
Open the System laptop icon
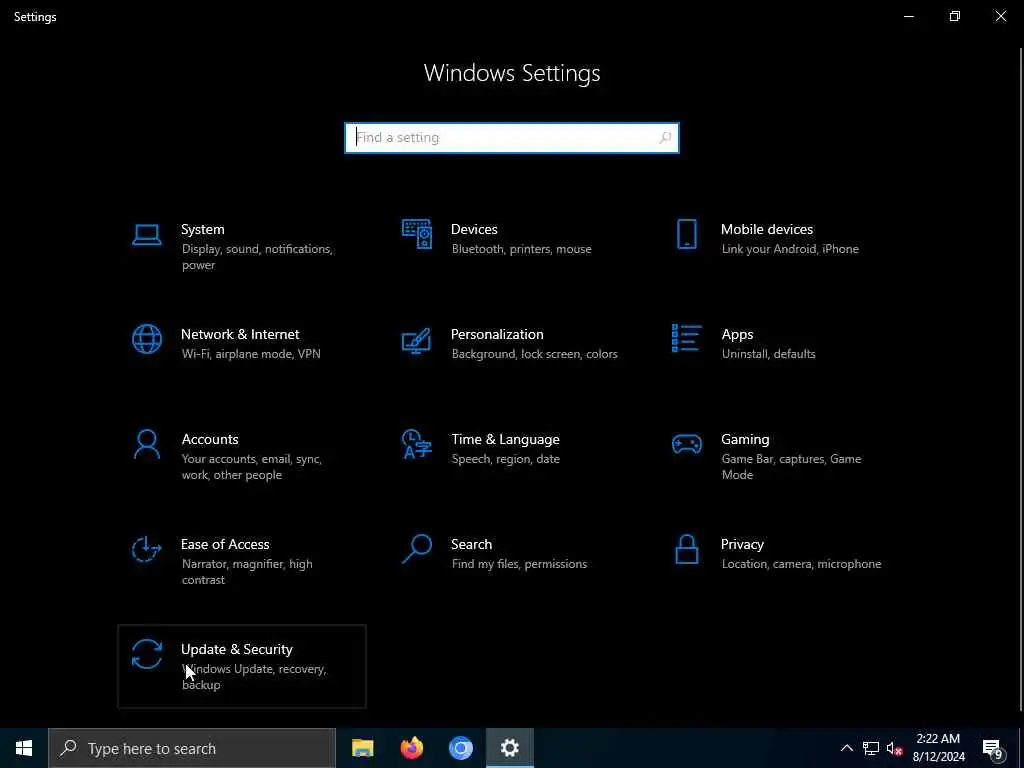146,234
